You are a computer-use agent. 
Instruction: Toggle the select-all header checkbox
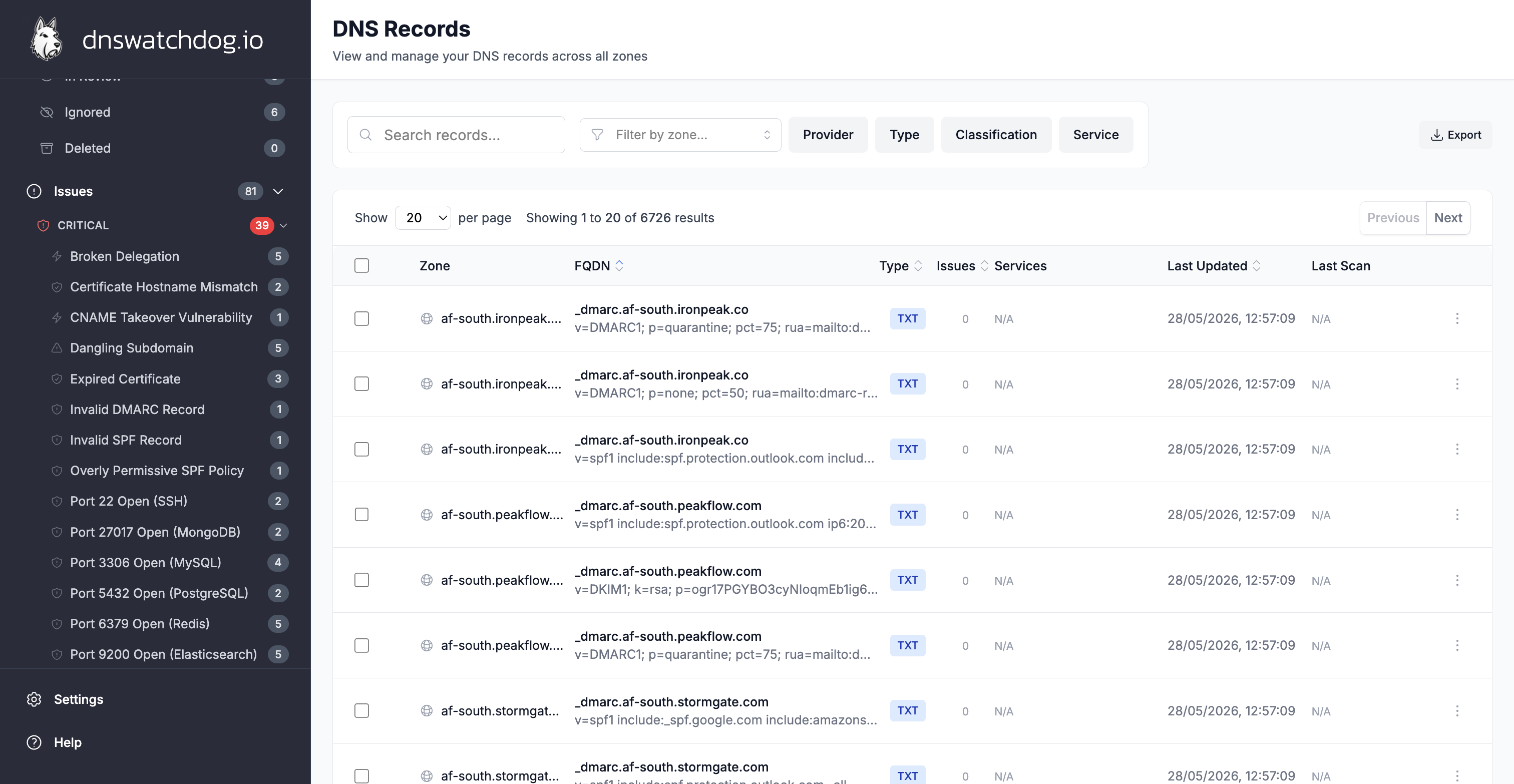pyautogui.click(x=361, y=266)
